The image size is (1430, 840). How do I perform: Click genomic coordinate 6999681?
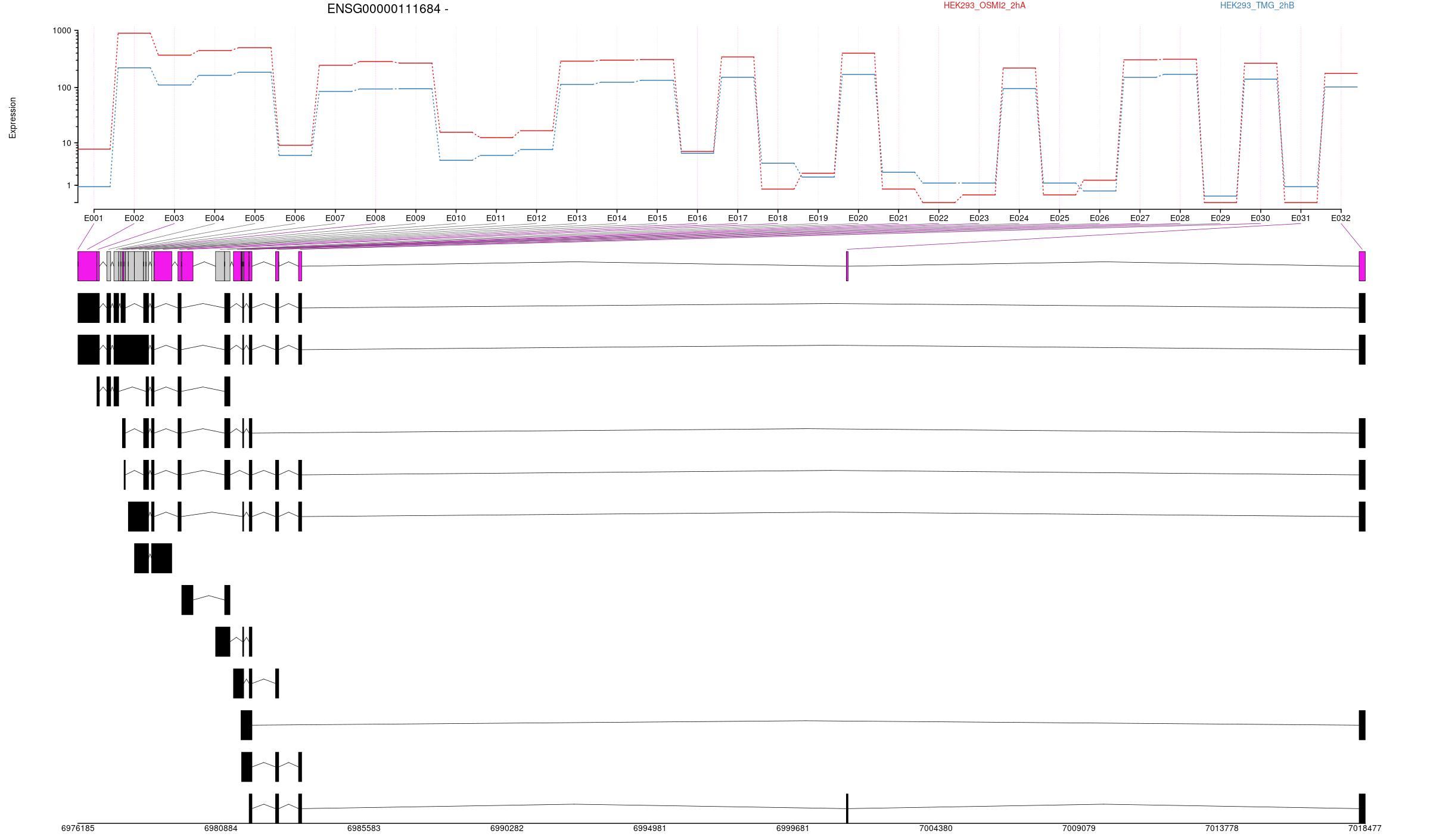click(x=793, y=828)
